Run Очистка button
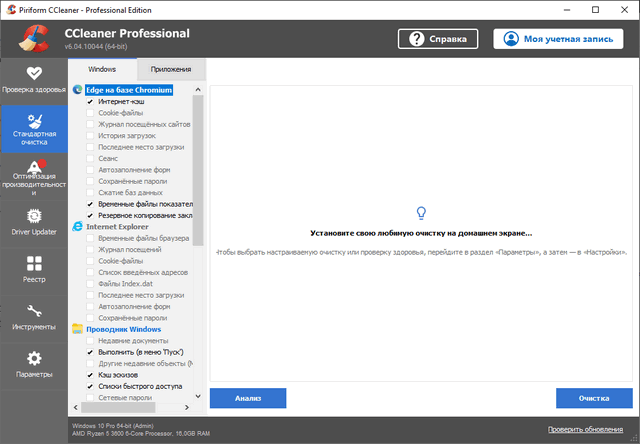Screen dimensions: 640x444 click(x=594, y=398)
